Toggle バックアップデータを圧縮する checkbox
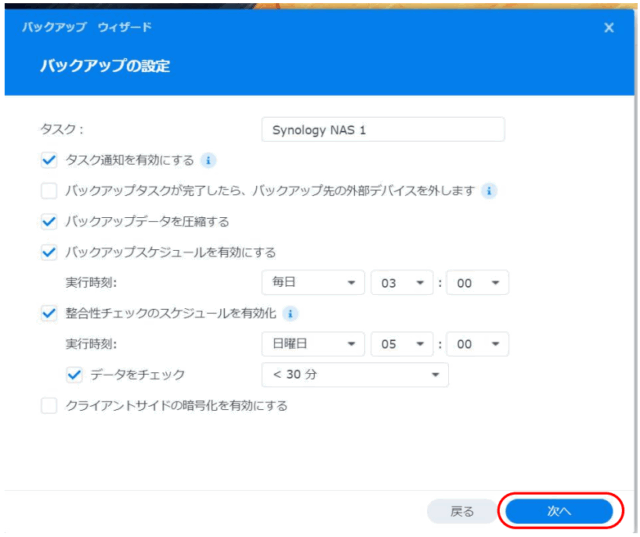This screenshot has width=640, height=537. point(49,222)
